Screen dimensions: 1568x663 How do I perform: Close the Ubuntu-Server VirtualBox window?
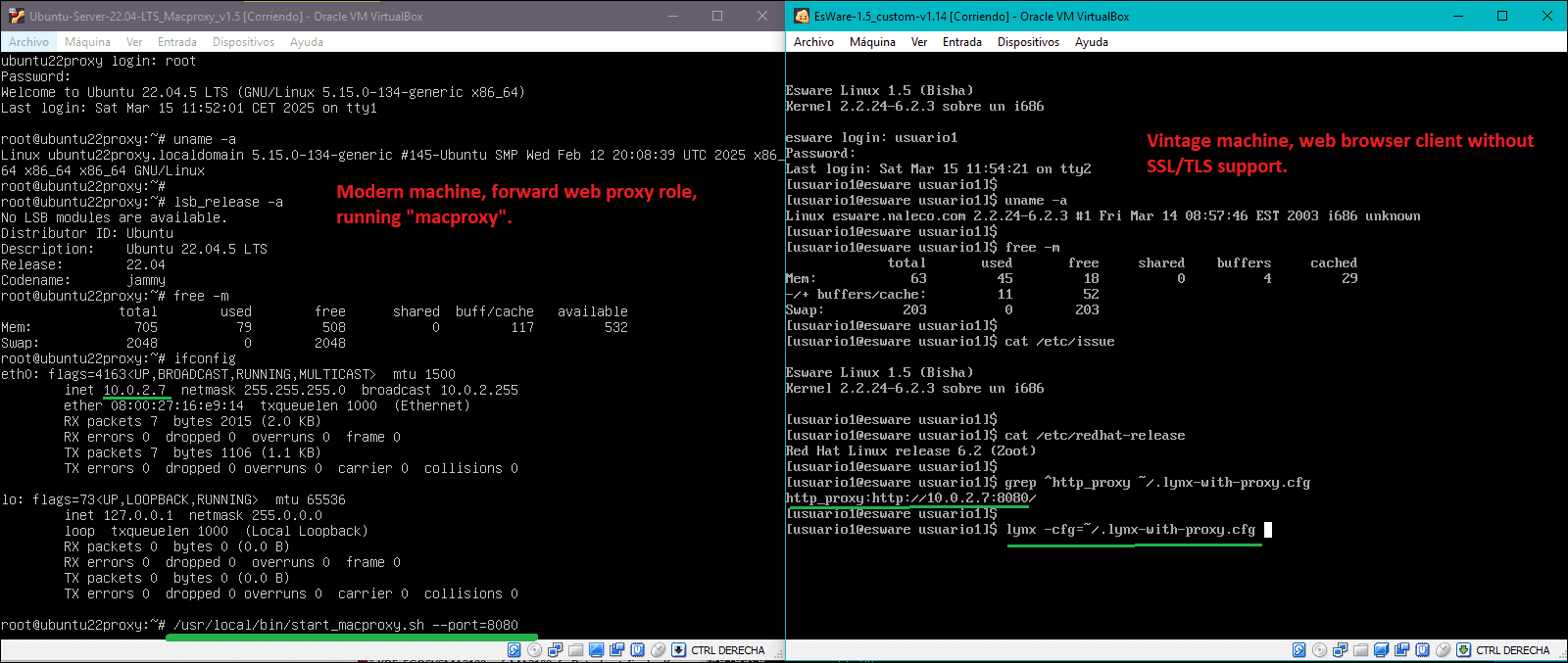tap(762, 16)
